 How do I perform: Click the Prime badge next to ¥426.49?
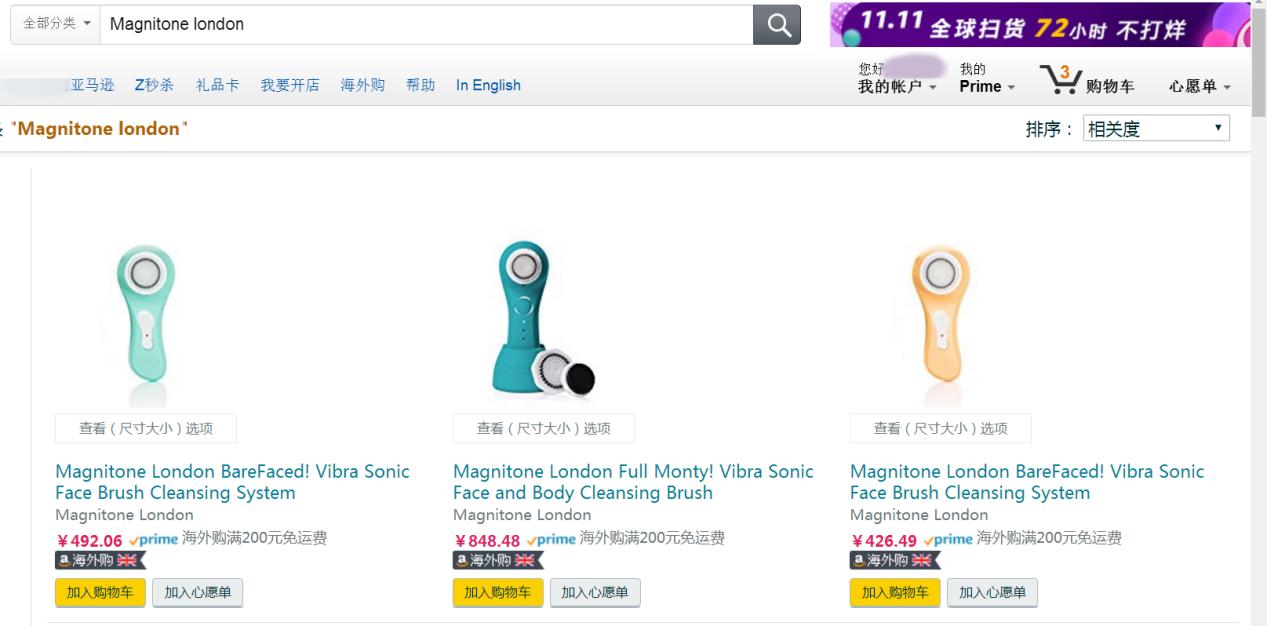point(948,539)
